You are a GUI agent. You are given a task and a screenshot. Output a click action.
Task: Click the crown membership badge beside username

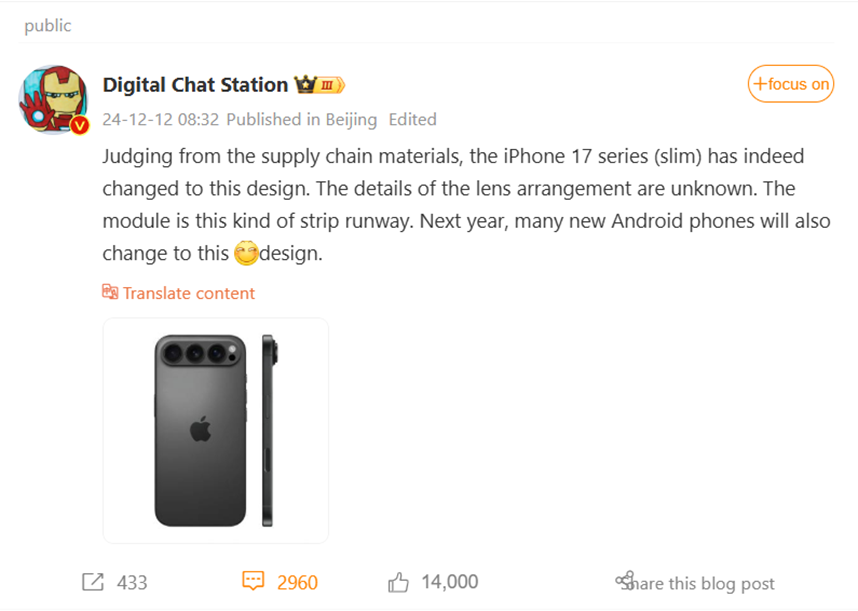(x=319, y=85)
